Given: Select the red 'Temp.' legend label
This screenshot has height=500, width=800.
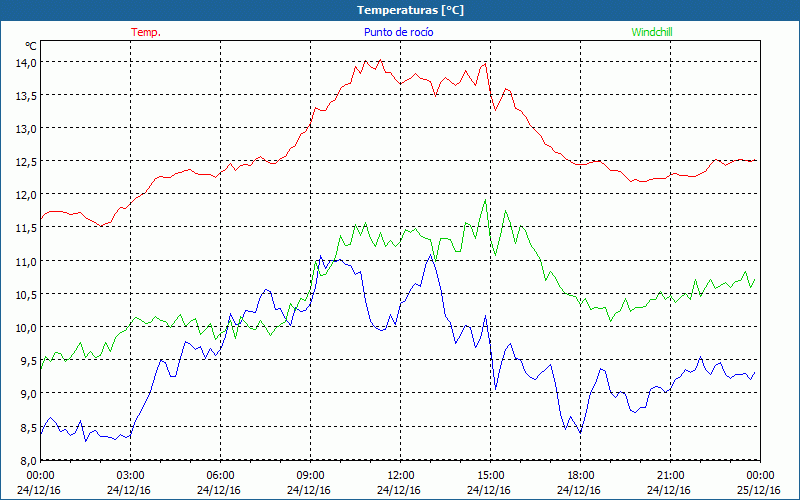Looking at the screenshot, I should (x=146, y=32).
